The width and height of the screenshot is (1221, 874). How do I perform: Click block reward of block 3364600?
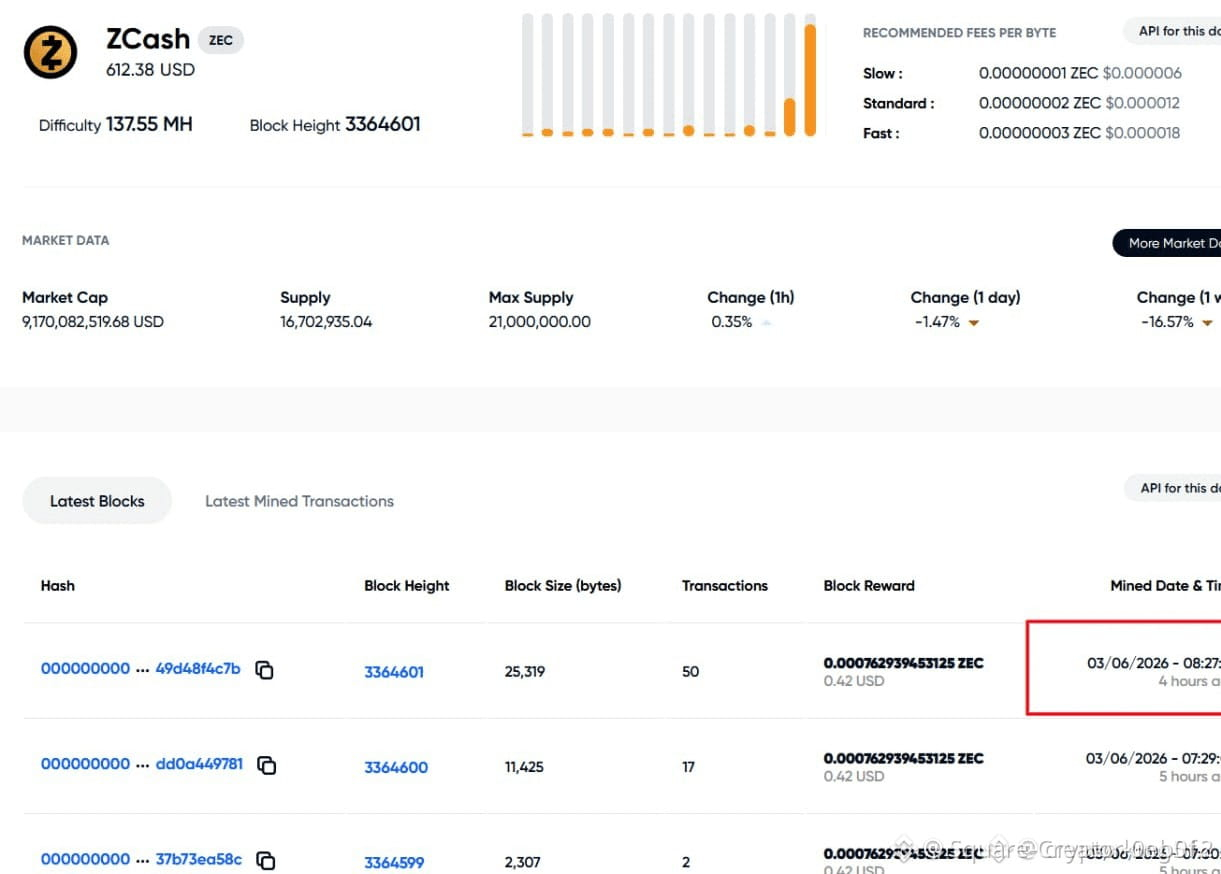903,758
